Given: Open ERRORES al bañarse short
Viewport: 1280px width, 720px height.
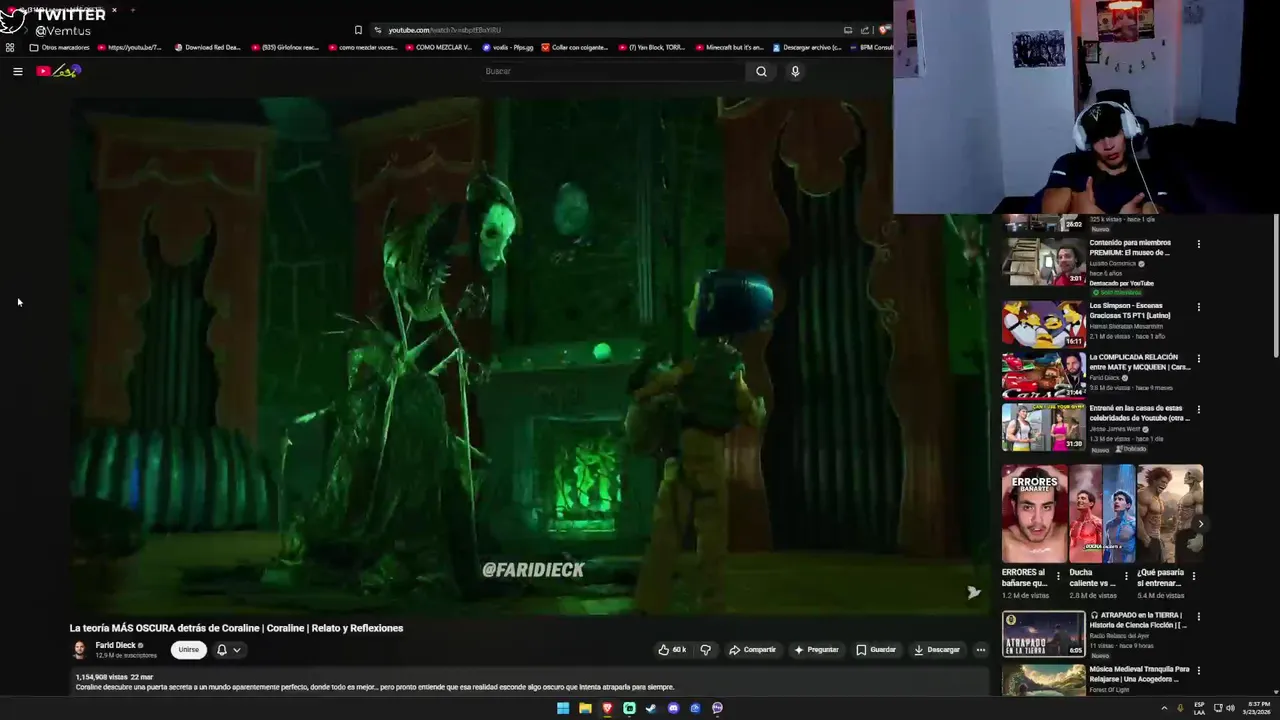Looking at the screenshot, I should click(x=1034, y=514).
